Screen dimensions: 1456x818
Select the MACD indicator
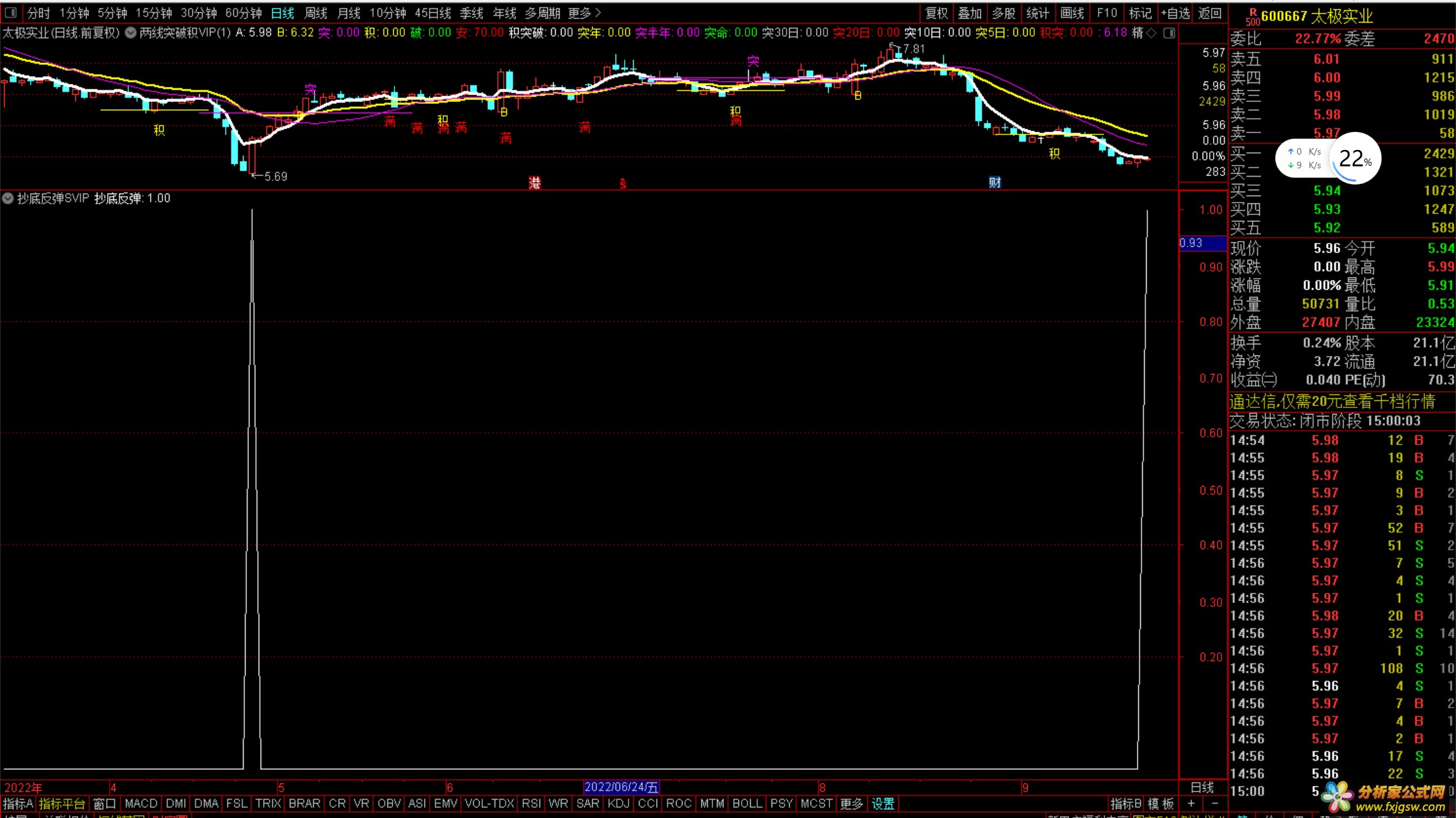(141, 804)
